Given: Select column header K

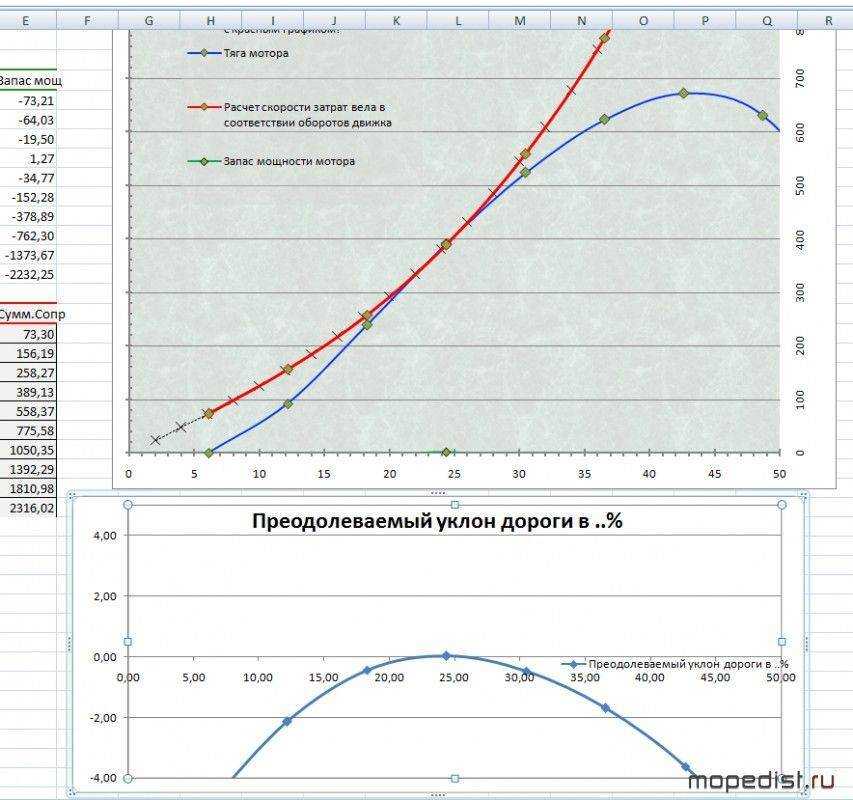Looking at the screenshot, I should [x=397, y=21].
